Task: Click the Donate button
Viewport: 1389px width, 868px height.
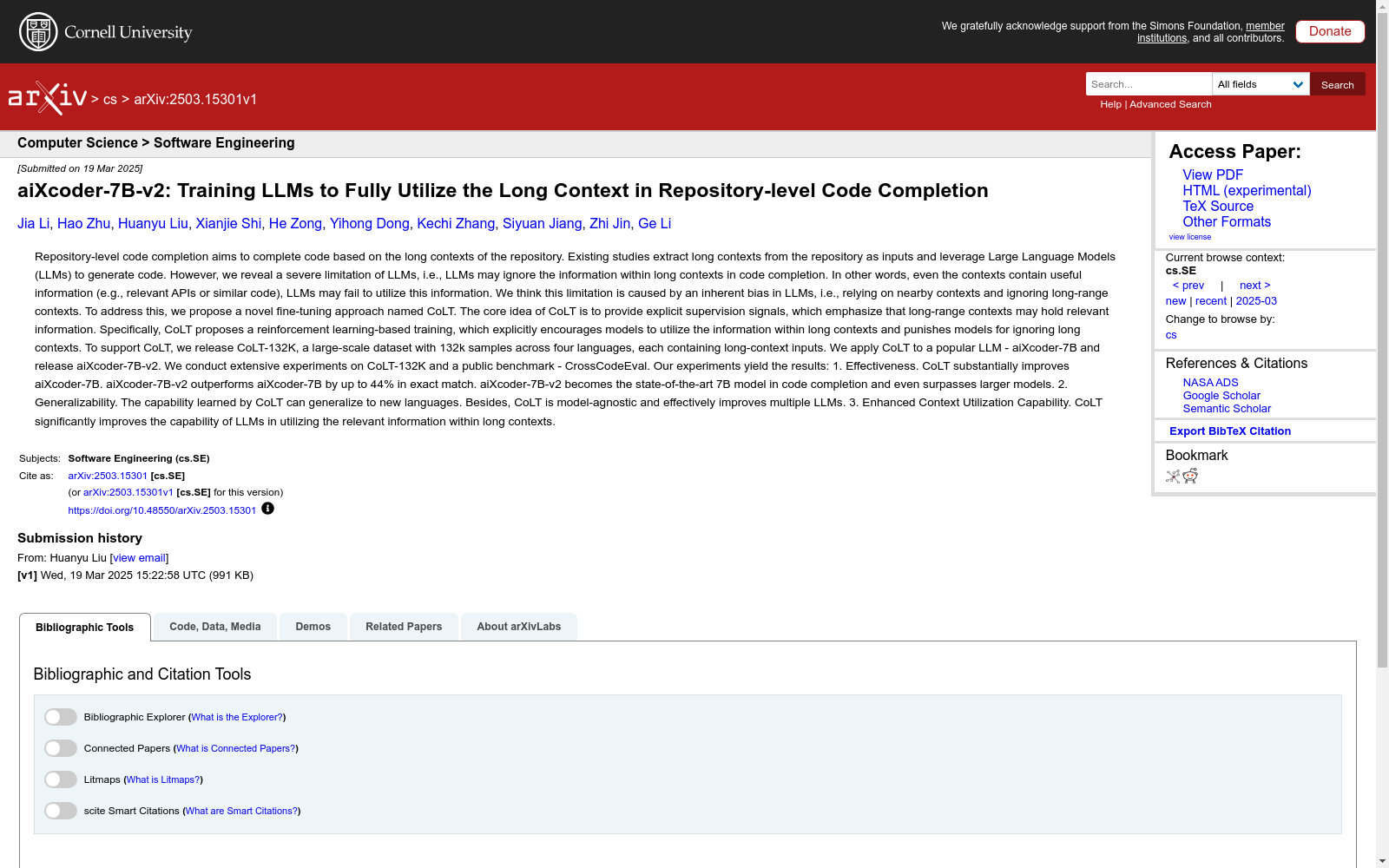Action: (1330, 31)
